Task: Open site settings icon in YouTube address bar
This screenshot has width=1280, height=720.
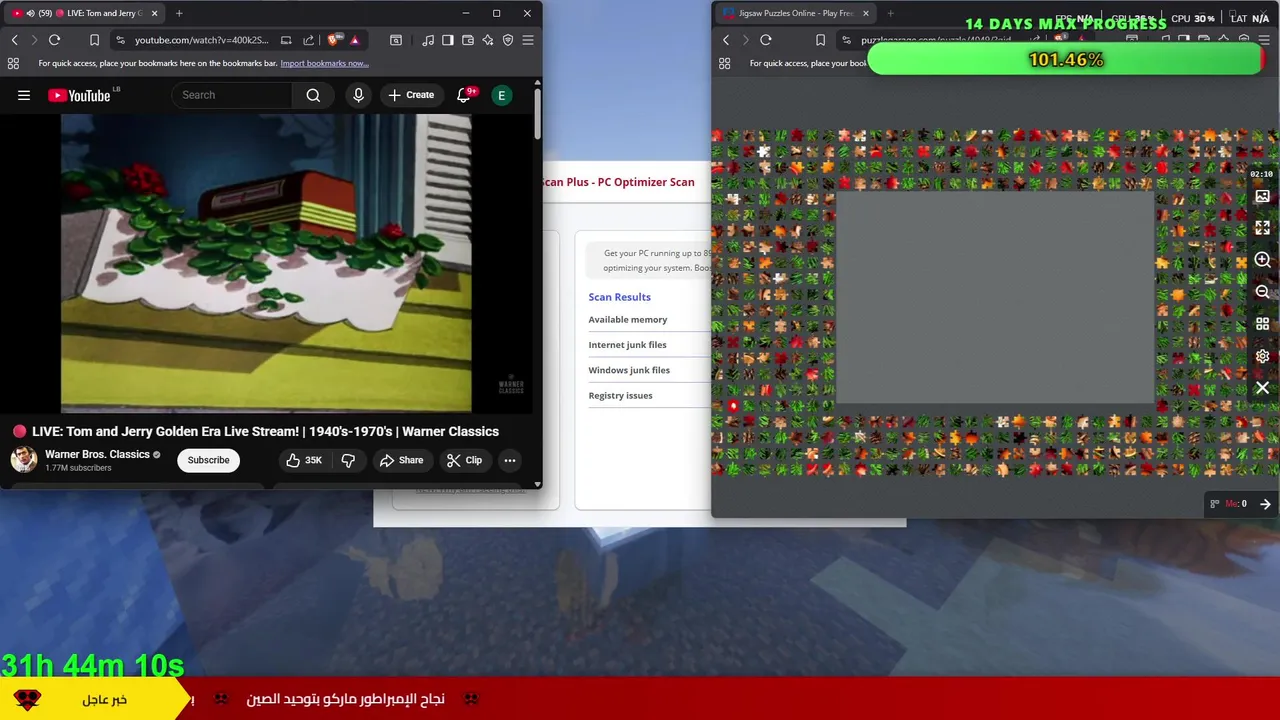Action: point(120,40)
